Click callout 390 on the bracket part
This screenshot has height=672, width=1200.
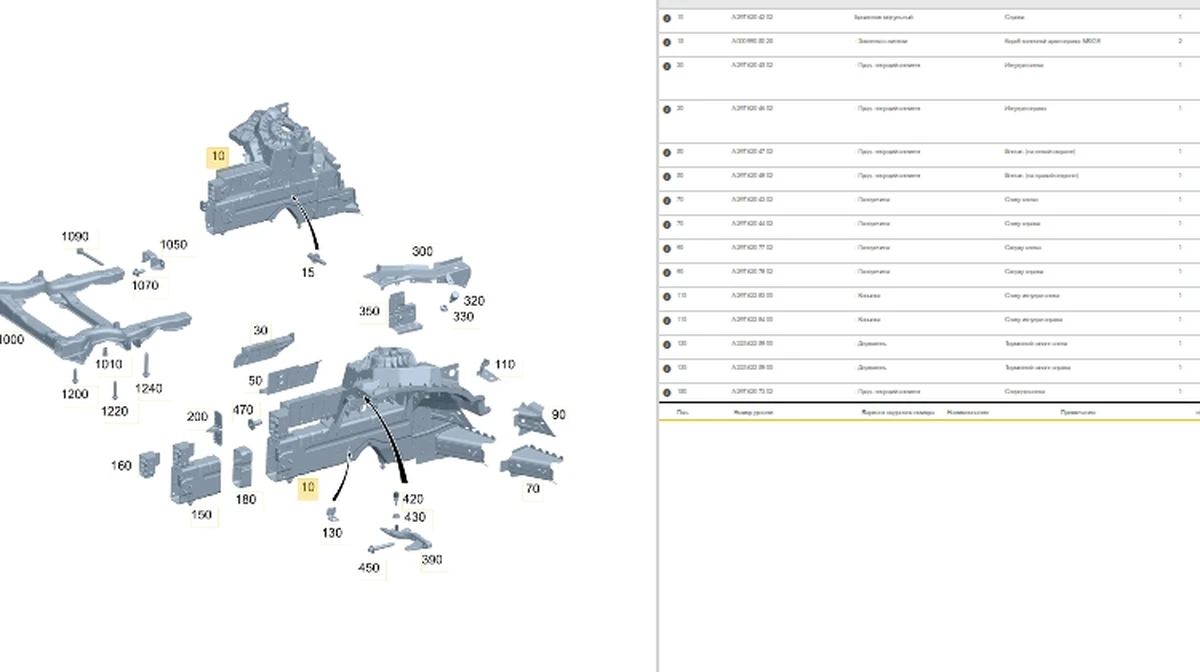coord(431,560)
